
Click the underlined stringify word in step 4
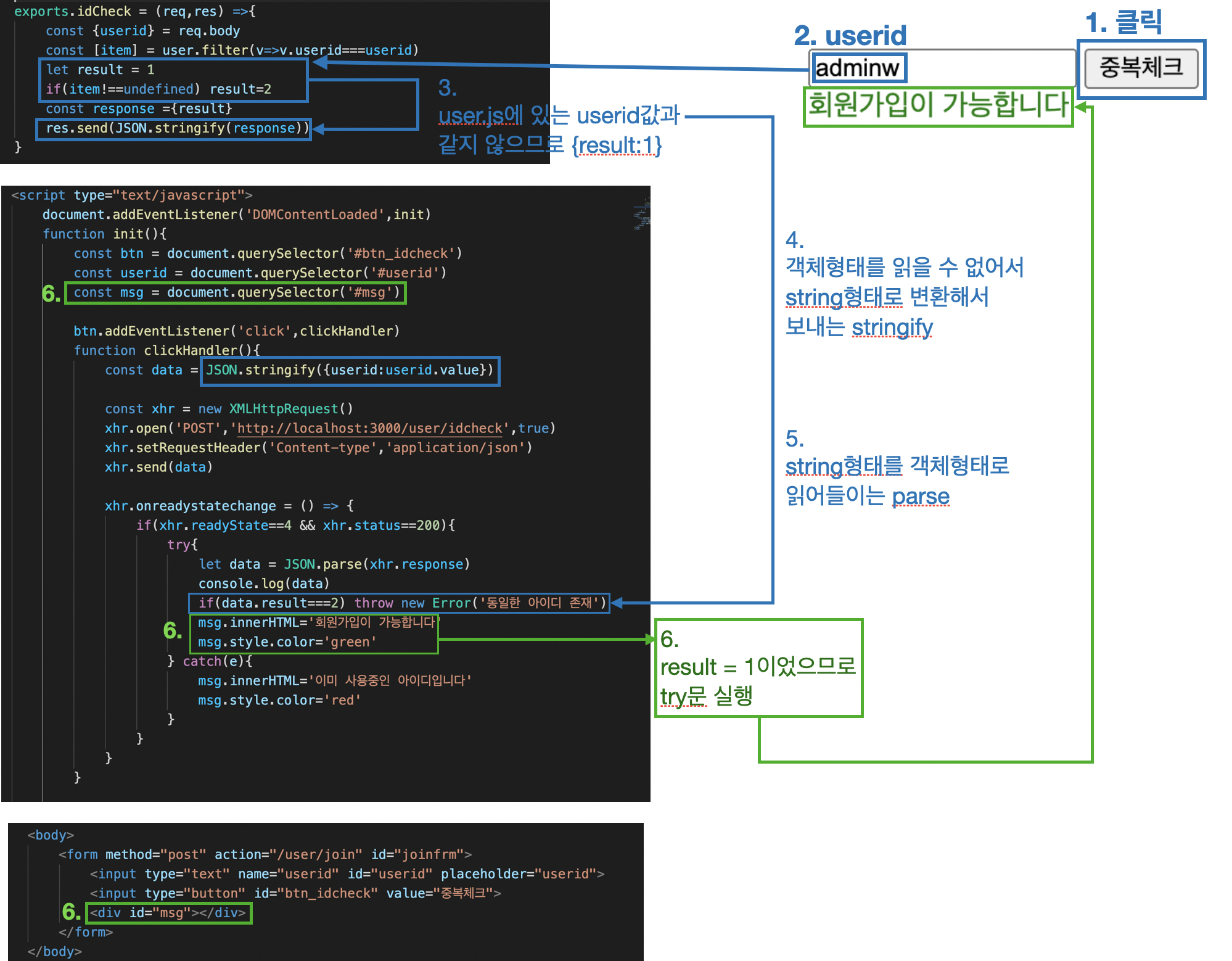click(892, 328)
